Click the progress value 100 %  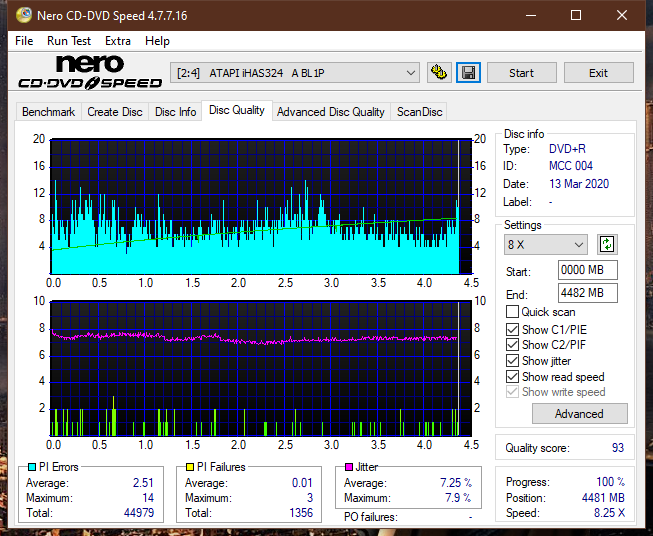(611, 482)
